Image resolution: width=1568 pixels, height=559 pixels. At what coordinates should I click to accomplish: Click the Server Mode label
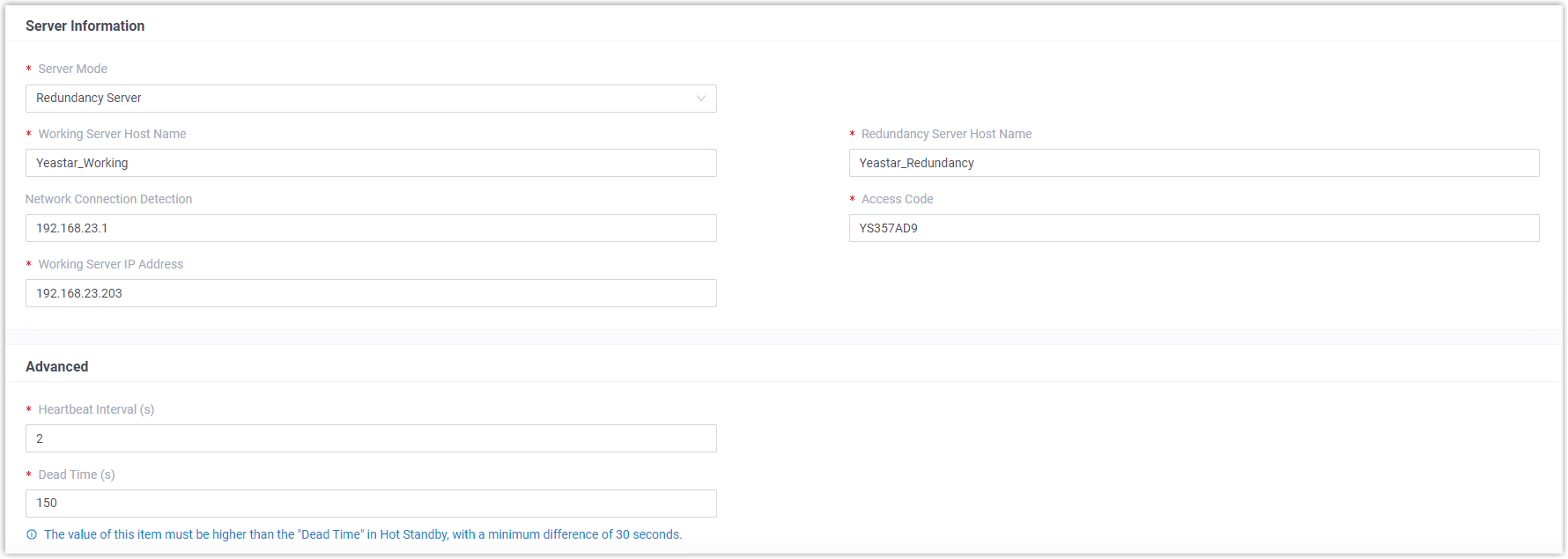click(72, 69)
